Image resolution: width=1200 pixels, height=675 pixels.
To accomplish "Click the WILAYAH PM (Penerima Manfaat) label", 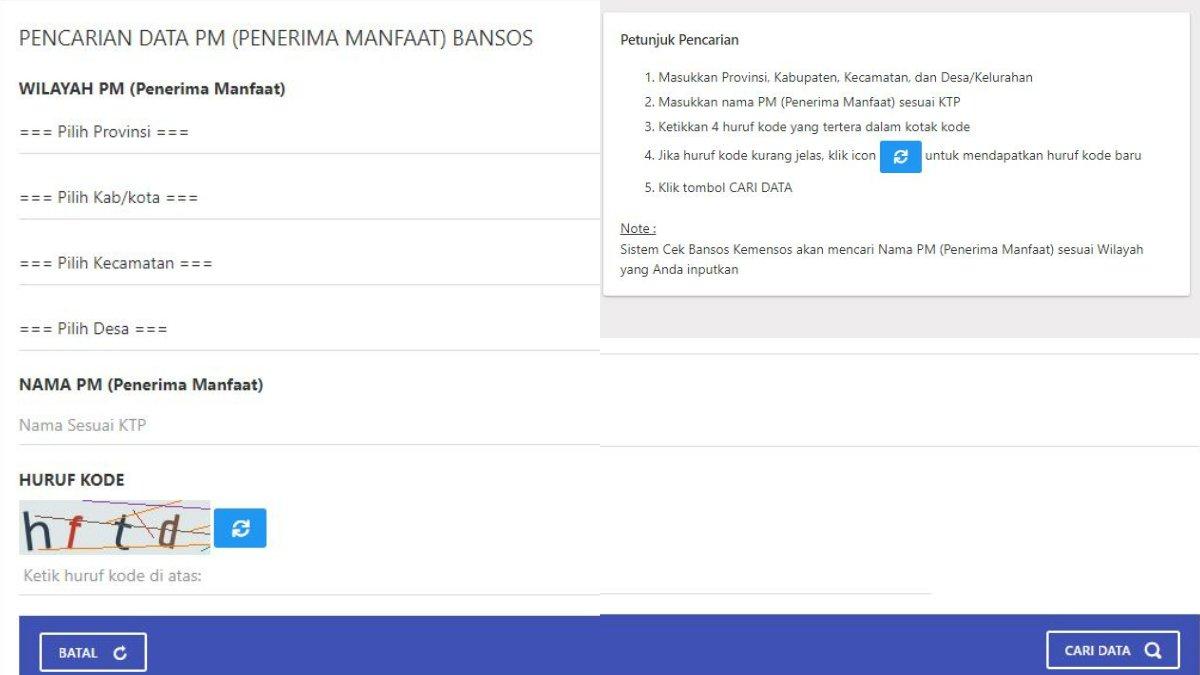I will pyautogui.click(x=152, y=89).
